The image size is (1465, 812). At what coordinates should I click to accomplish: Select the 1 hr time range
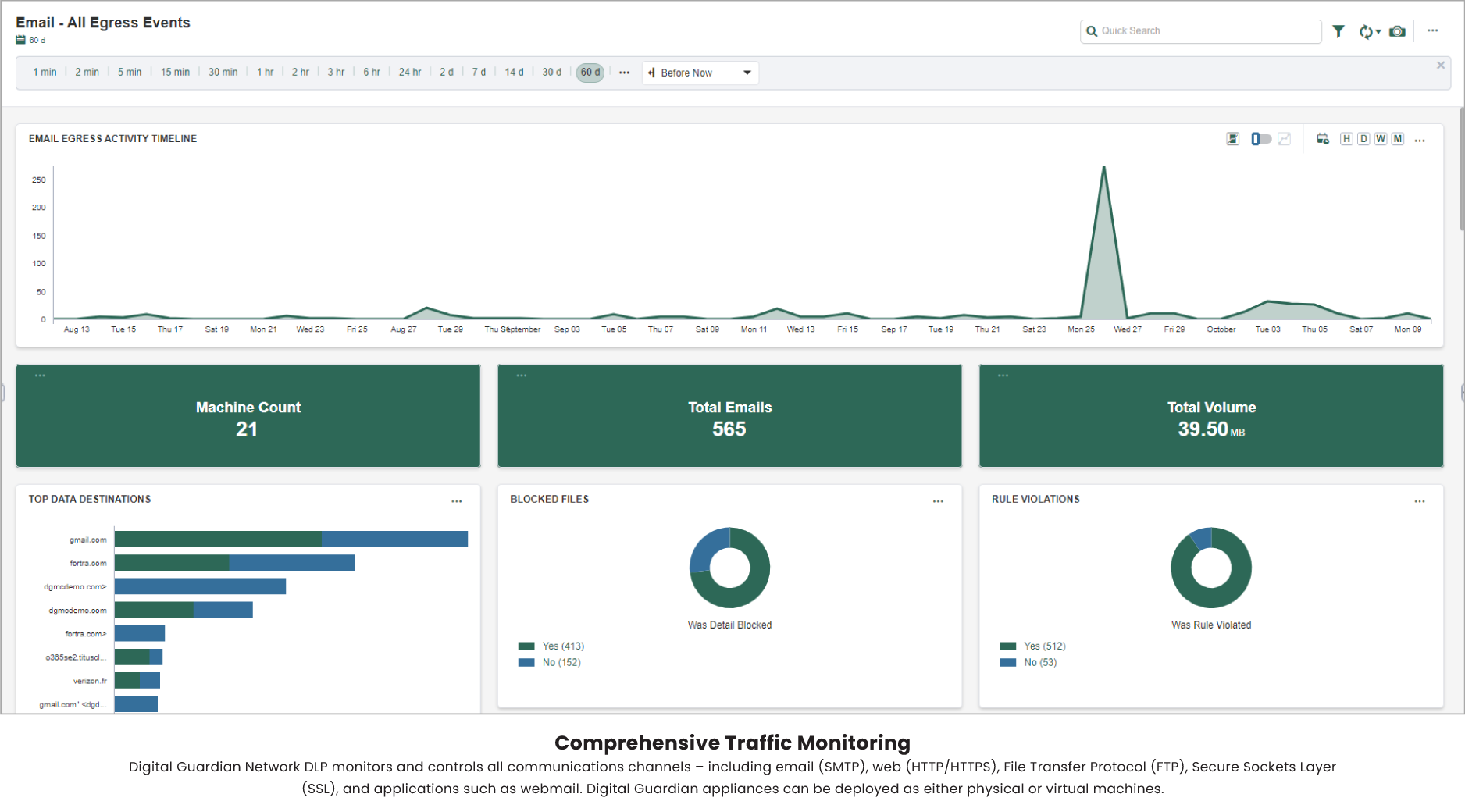click(x=266, y=73)
